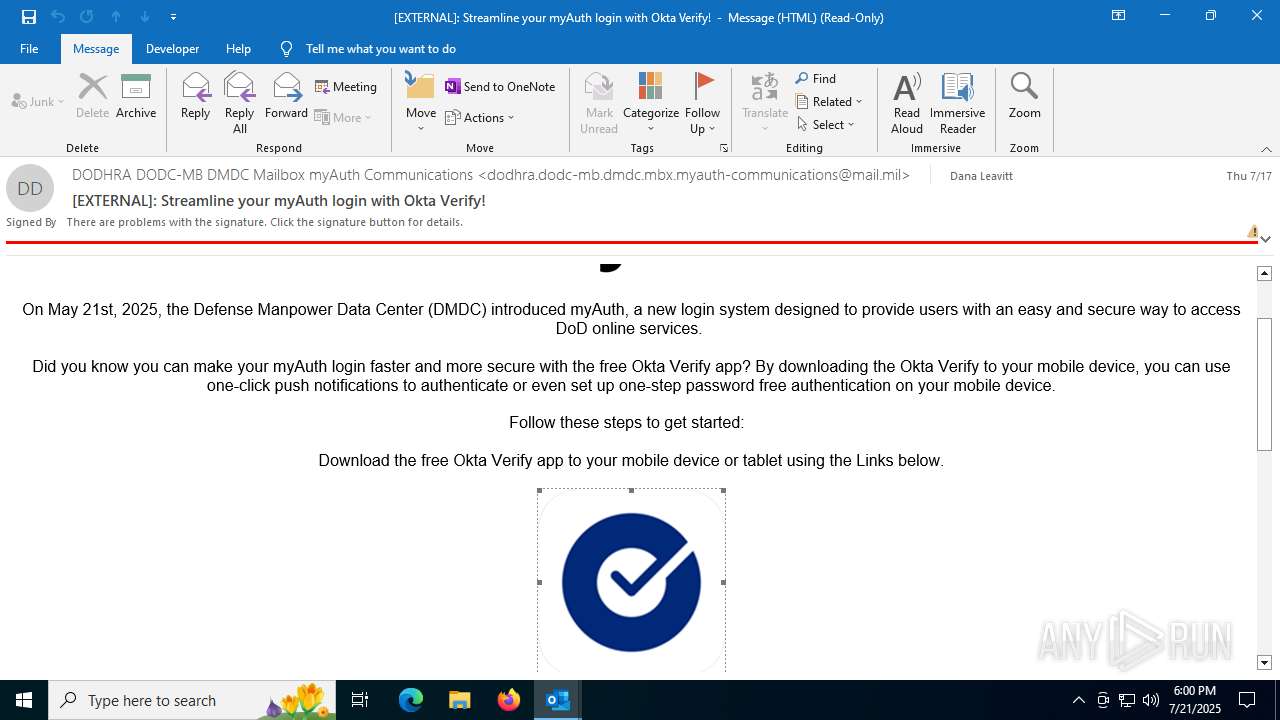
Task: Open the Windows Start menu
Action: [24, 700]
